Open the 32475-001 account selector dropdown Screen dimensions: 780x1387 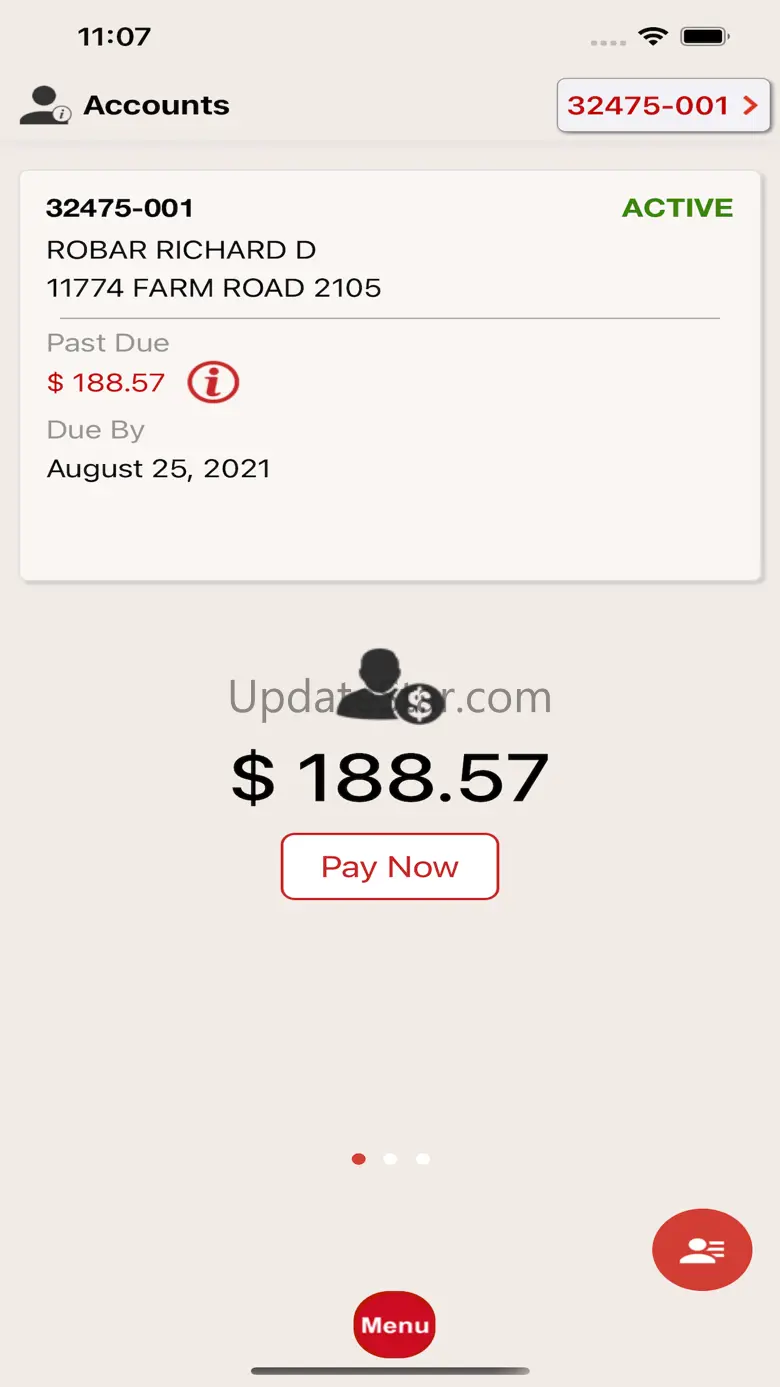(663, 105)
